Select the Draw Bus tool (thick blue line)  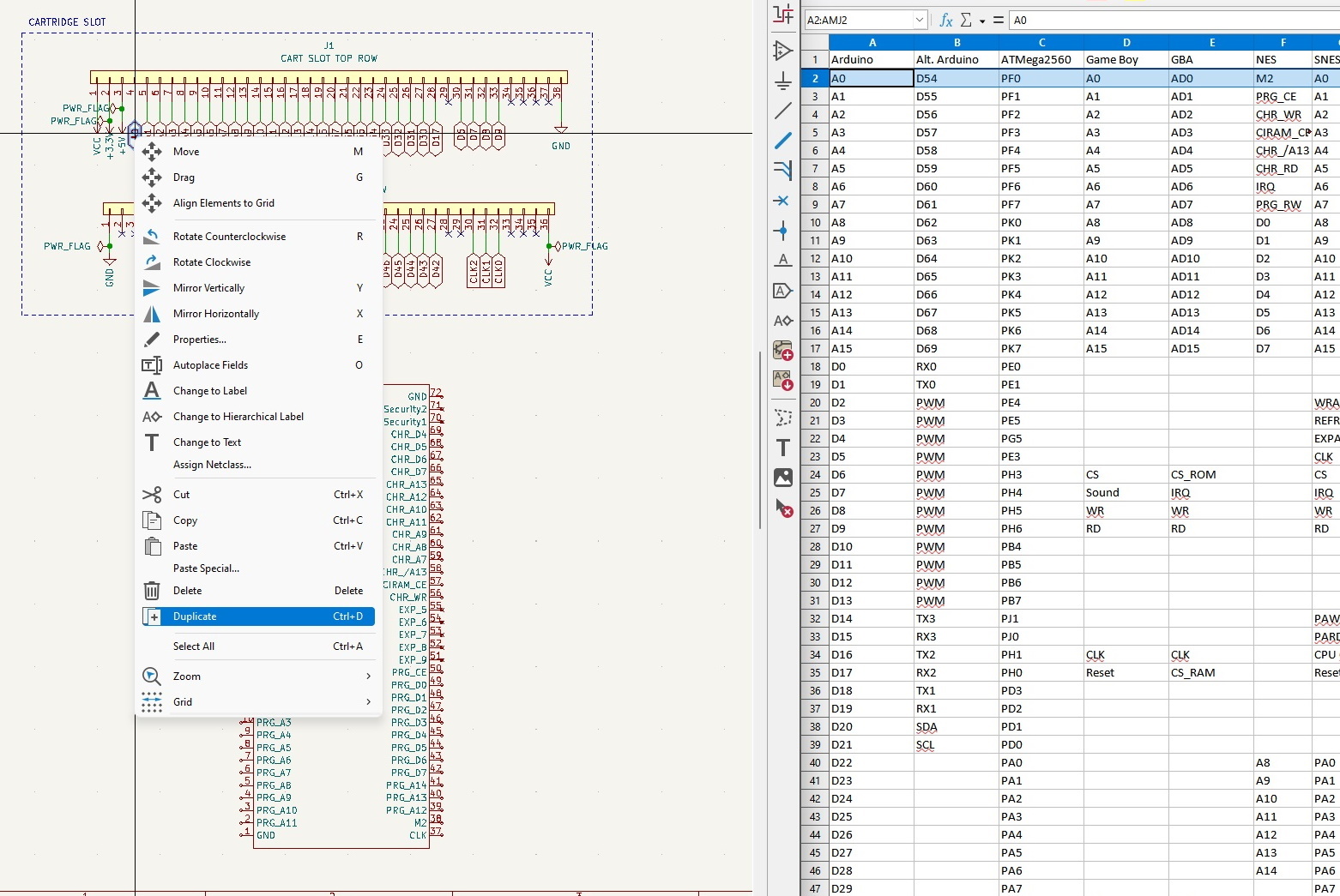click(x=782, y=141)
